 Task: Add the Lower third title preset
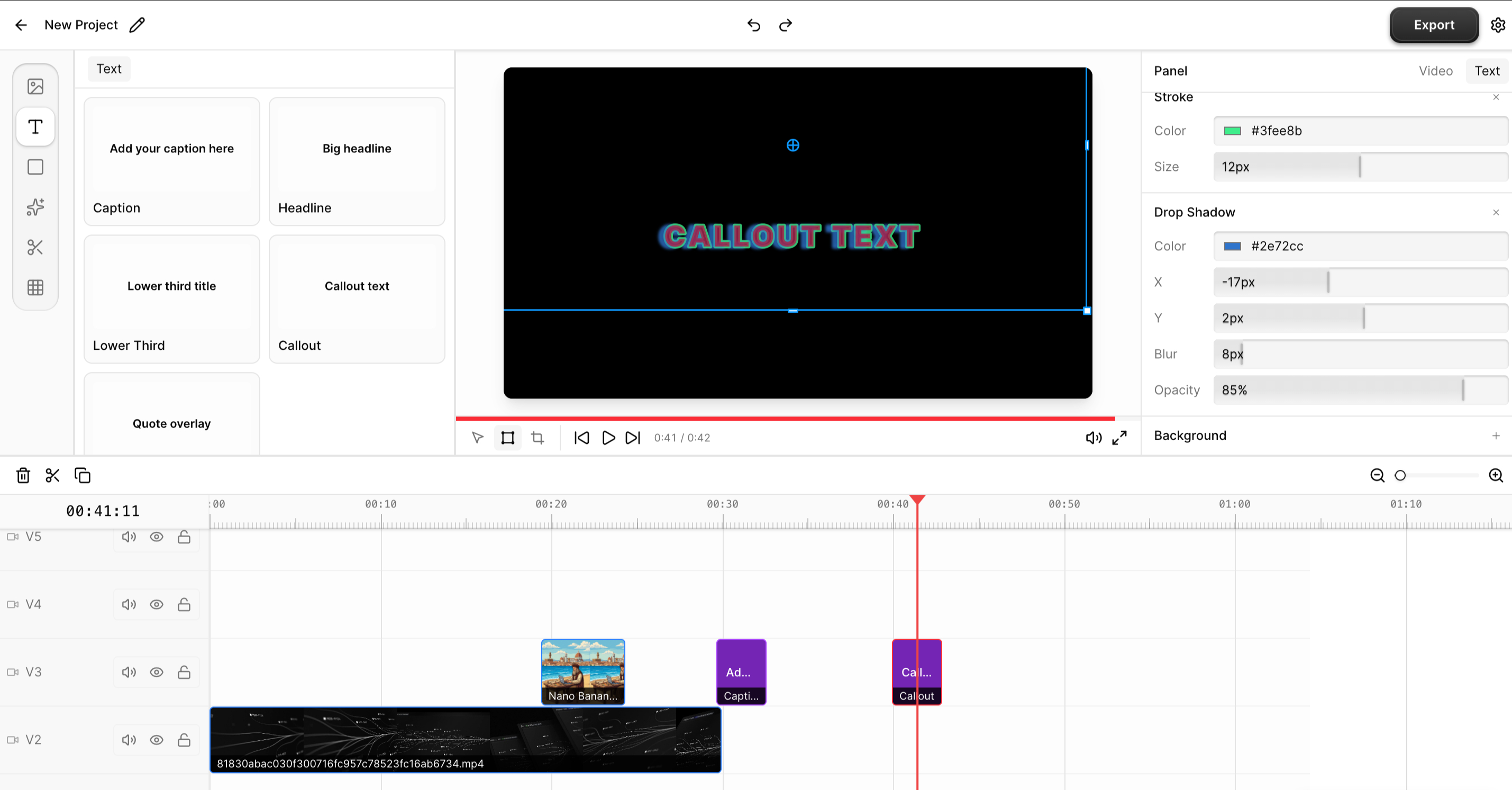coord(171,299)
